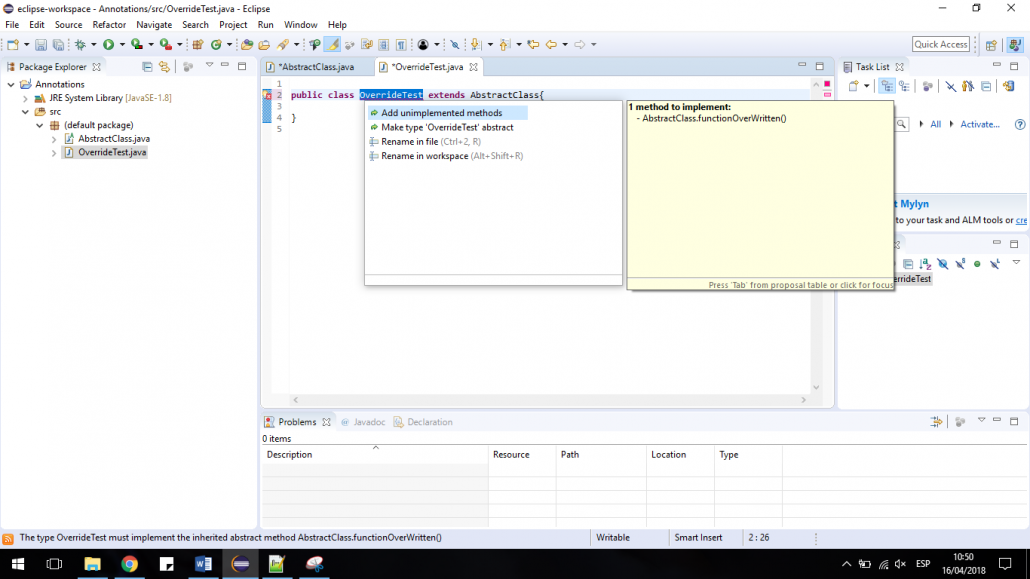Open the New wizard from the toolbar

13,44
